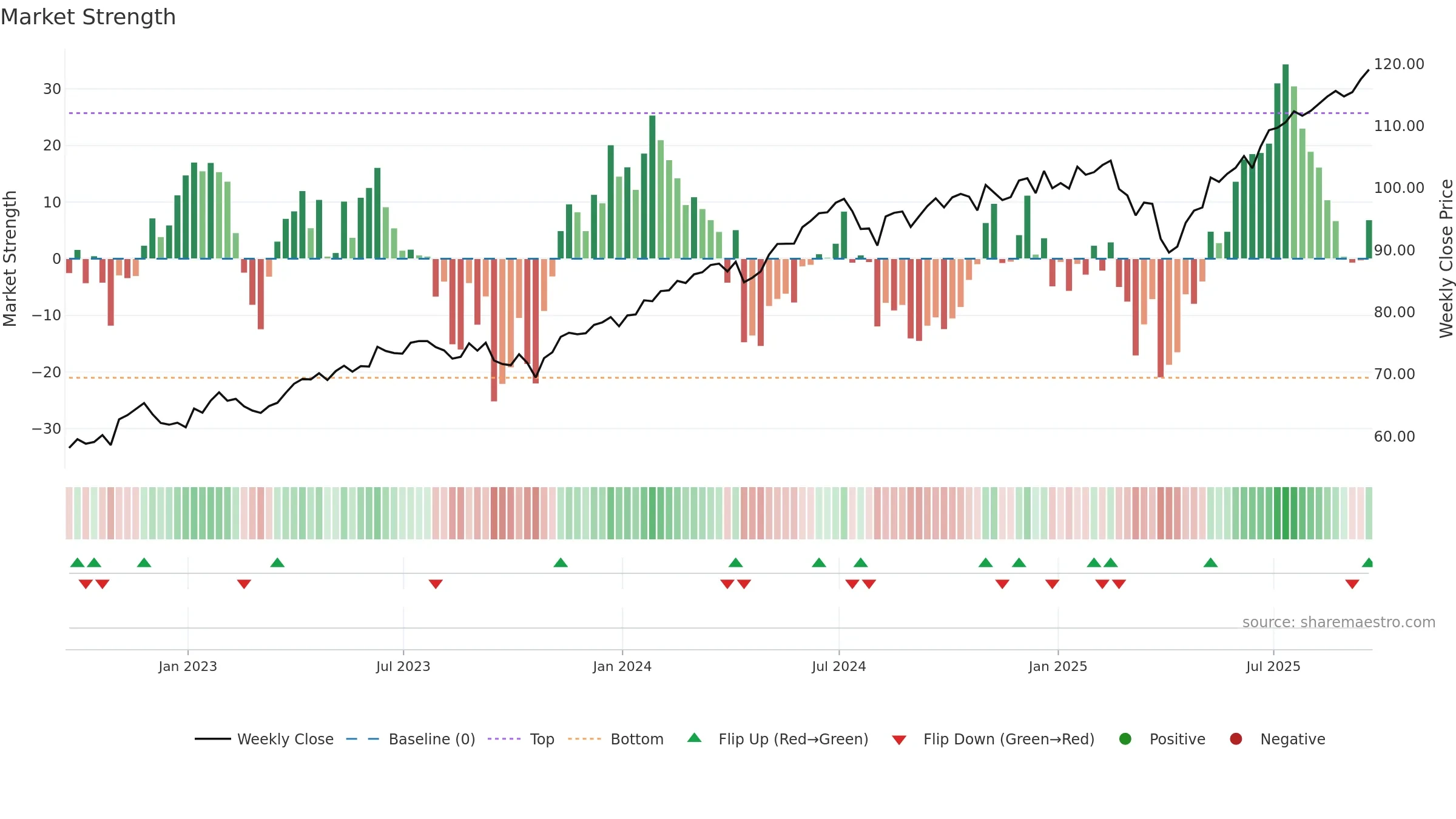Click the Market Strength chart title
Screen dimensions: 1456x819
[x=89, y=17]
